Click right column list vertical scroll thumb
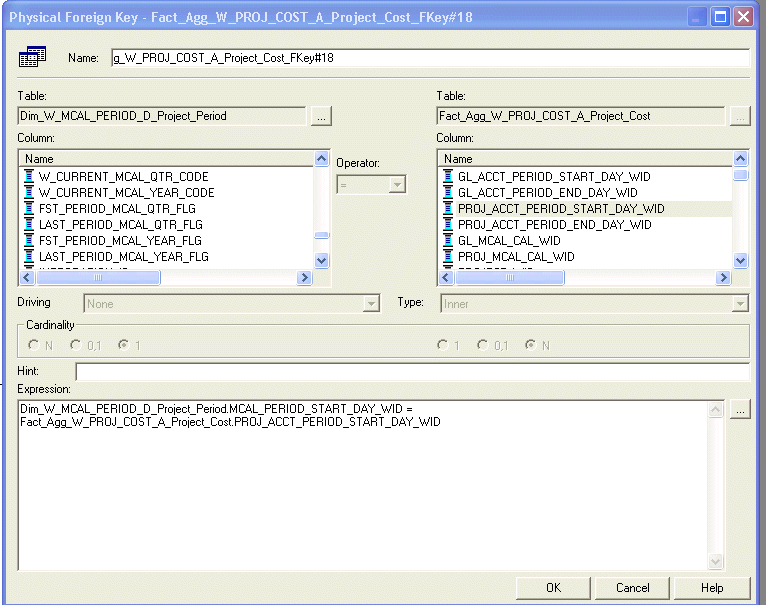Image resolution: width=766 pixels, height=605 pixels. (741, 174)
